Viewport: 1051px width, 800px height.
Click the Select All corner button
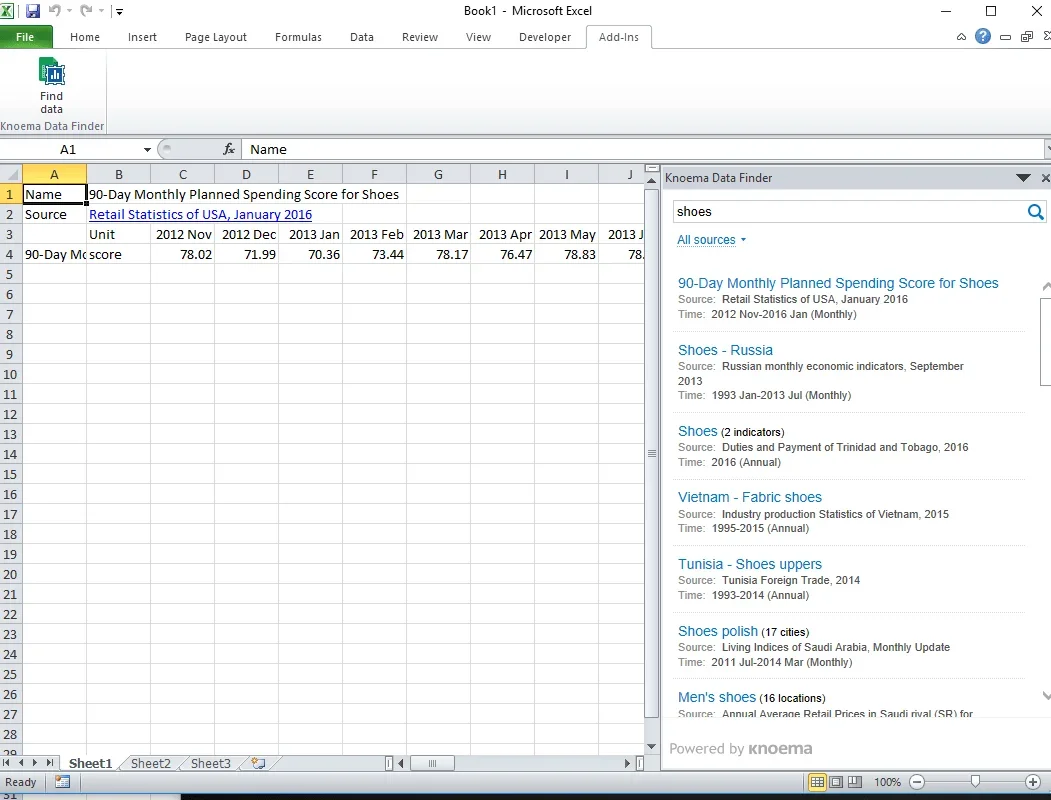click(x=11, y=174)
